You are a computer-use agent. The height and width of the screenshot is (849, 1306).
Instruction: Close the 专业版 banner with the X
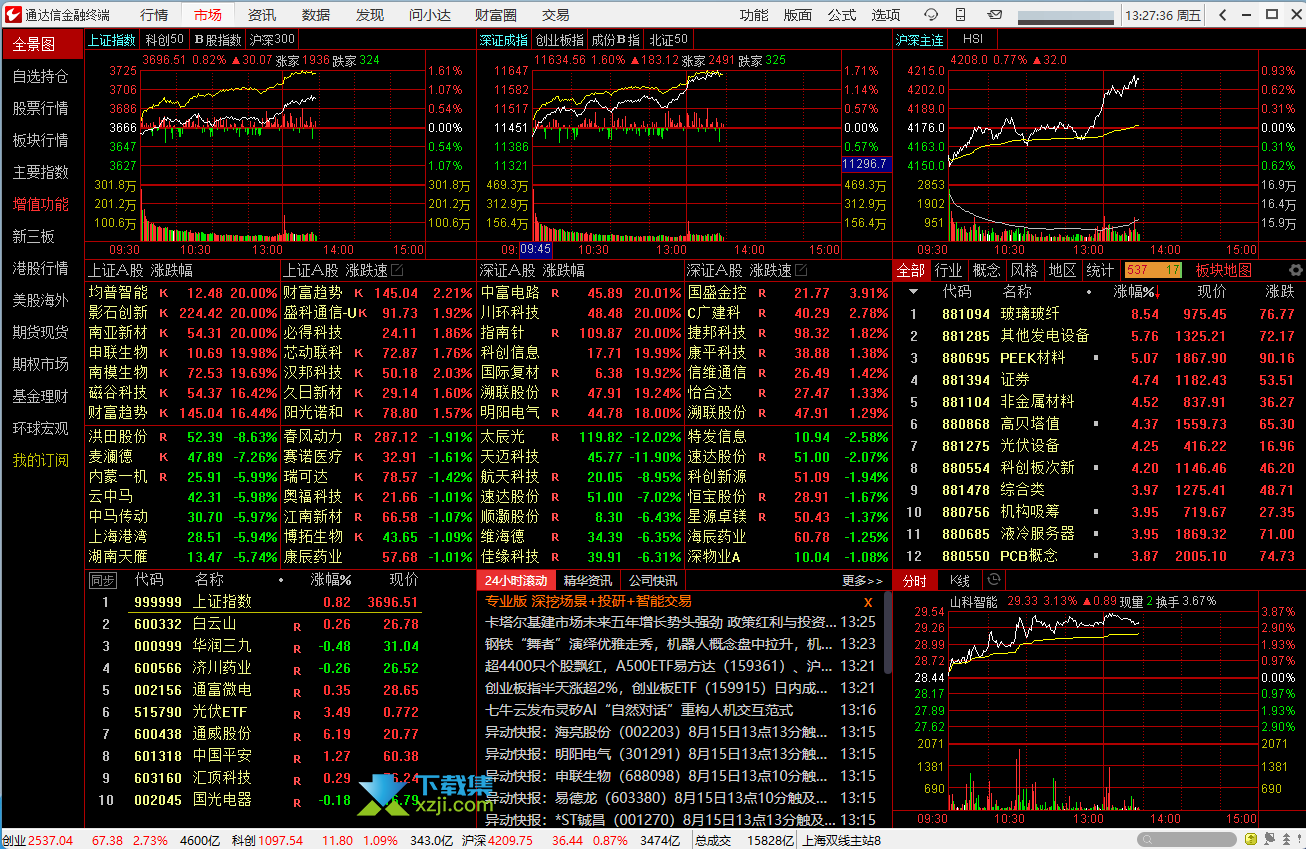(868, 602)
